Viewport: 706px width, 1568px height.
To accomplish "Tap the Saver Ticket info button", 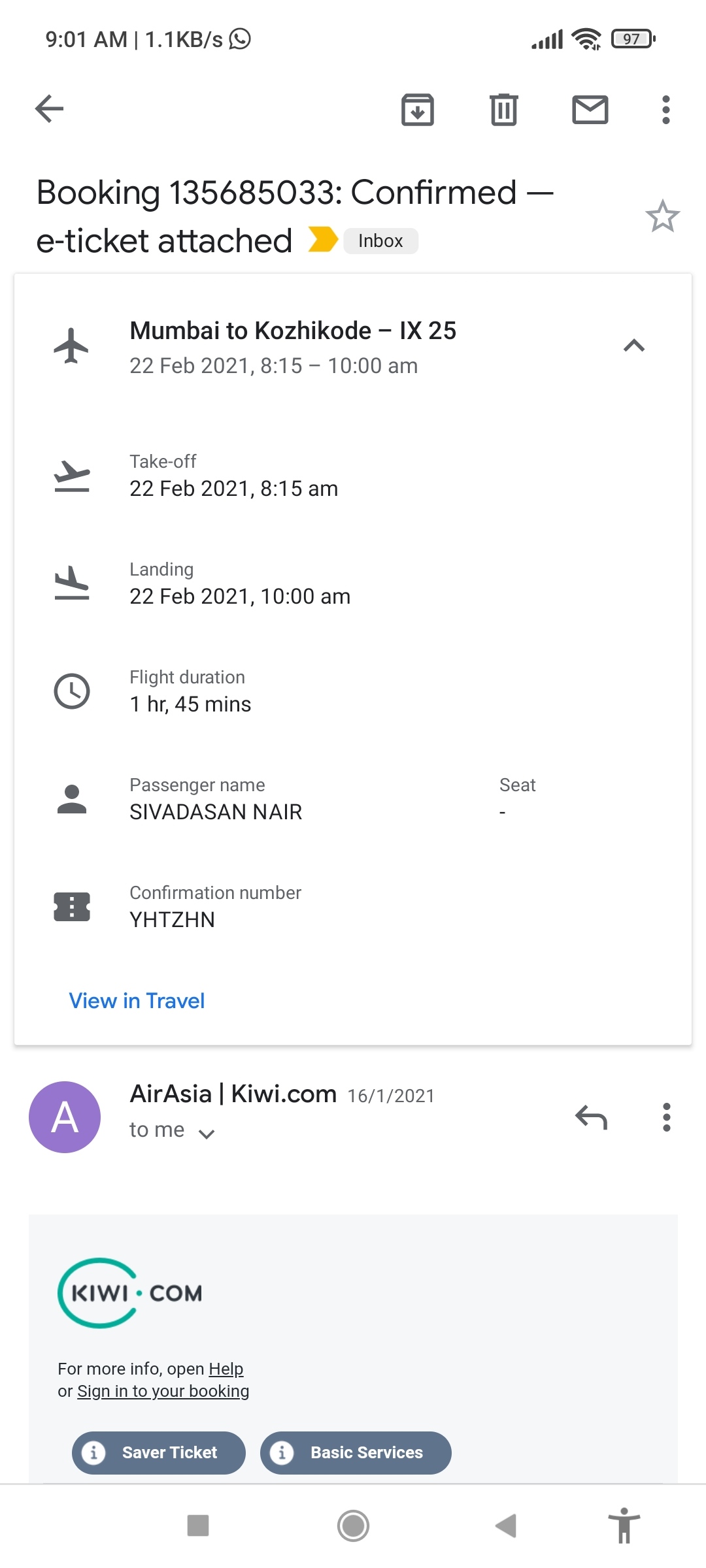I will (159, 1452).
